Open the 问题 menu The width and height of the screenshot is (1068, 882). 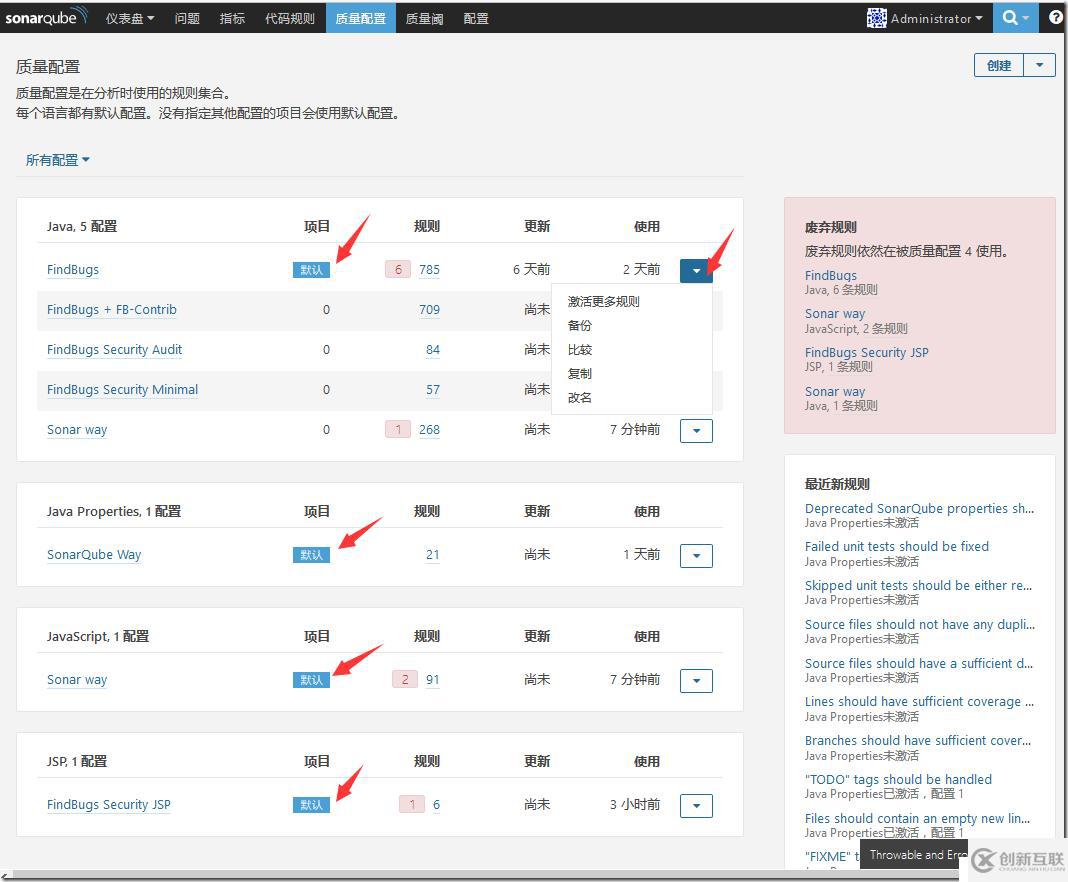[x=187, y=18]
